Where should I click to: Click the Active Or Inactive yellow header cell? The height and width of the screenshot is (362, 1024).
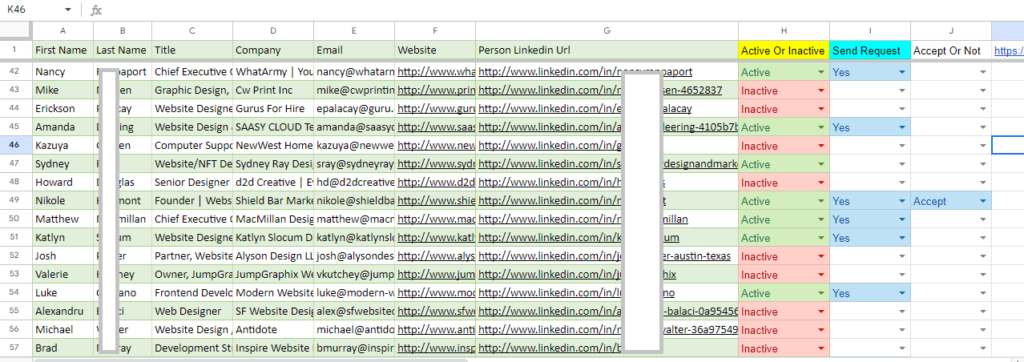pos(784,50)
